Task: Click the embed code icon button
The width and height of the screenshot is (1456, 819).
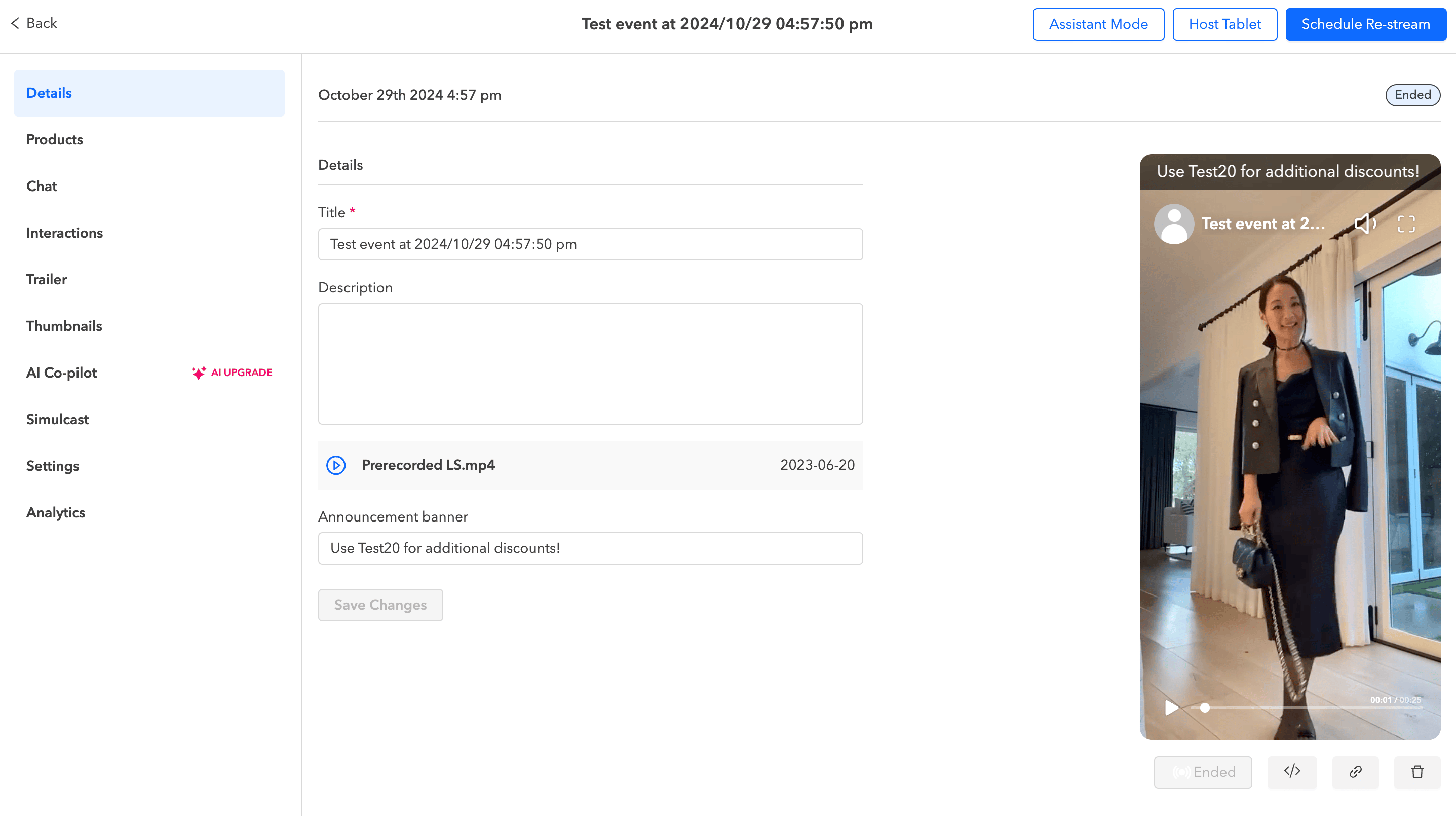Action: (x=1291, y=771)
